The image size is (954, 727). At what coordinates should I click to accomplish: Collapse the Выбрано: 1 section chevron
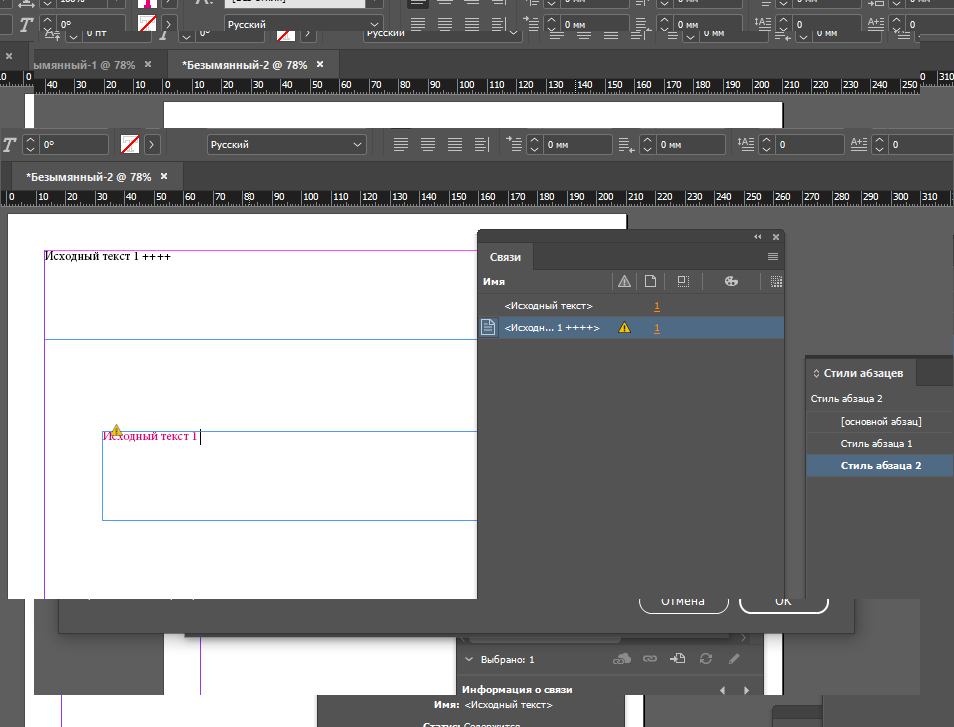pyautogui.click(x=468, y=660)
